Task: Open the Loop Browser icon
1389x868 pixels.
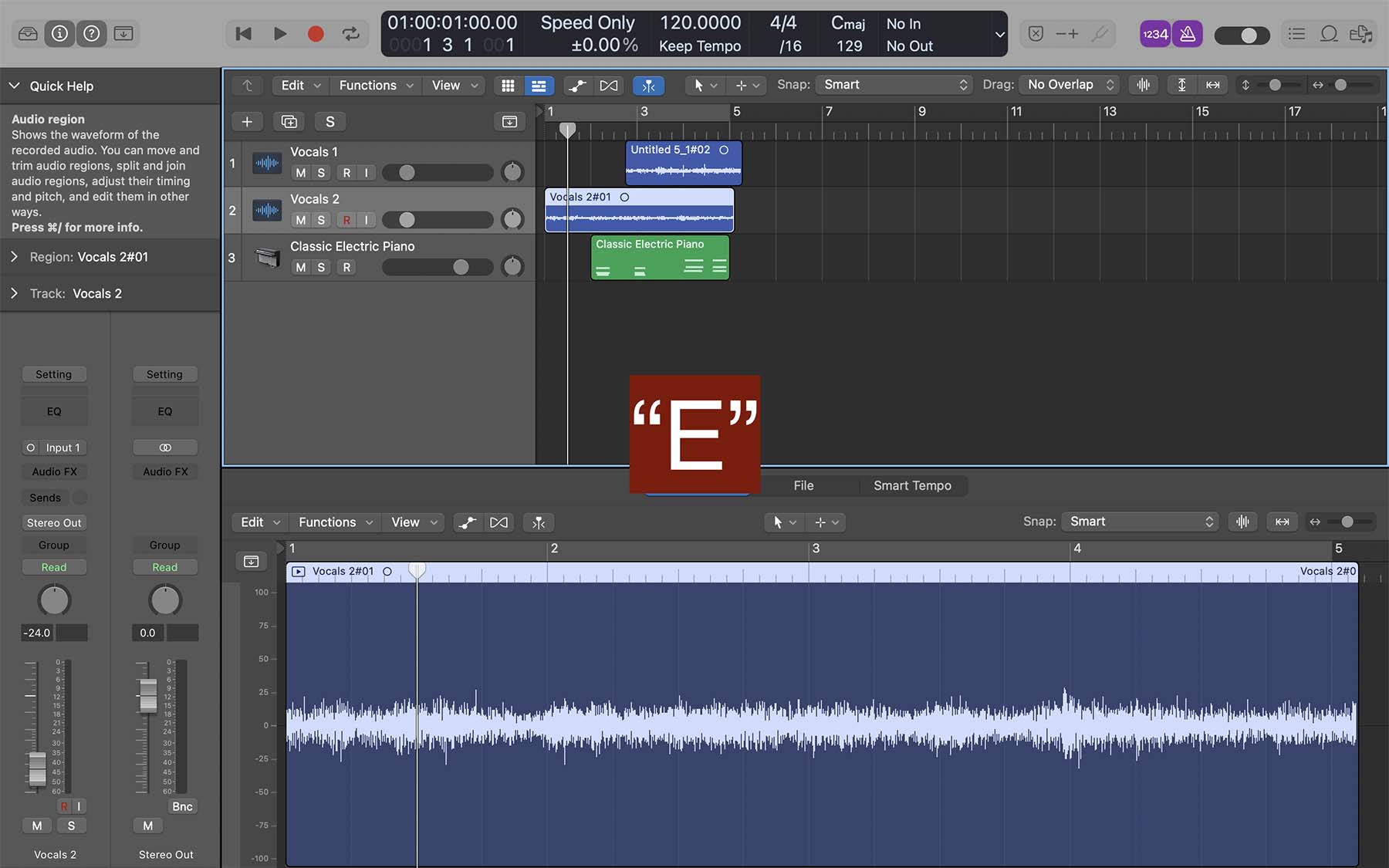Action: point(1328,34)
